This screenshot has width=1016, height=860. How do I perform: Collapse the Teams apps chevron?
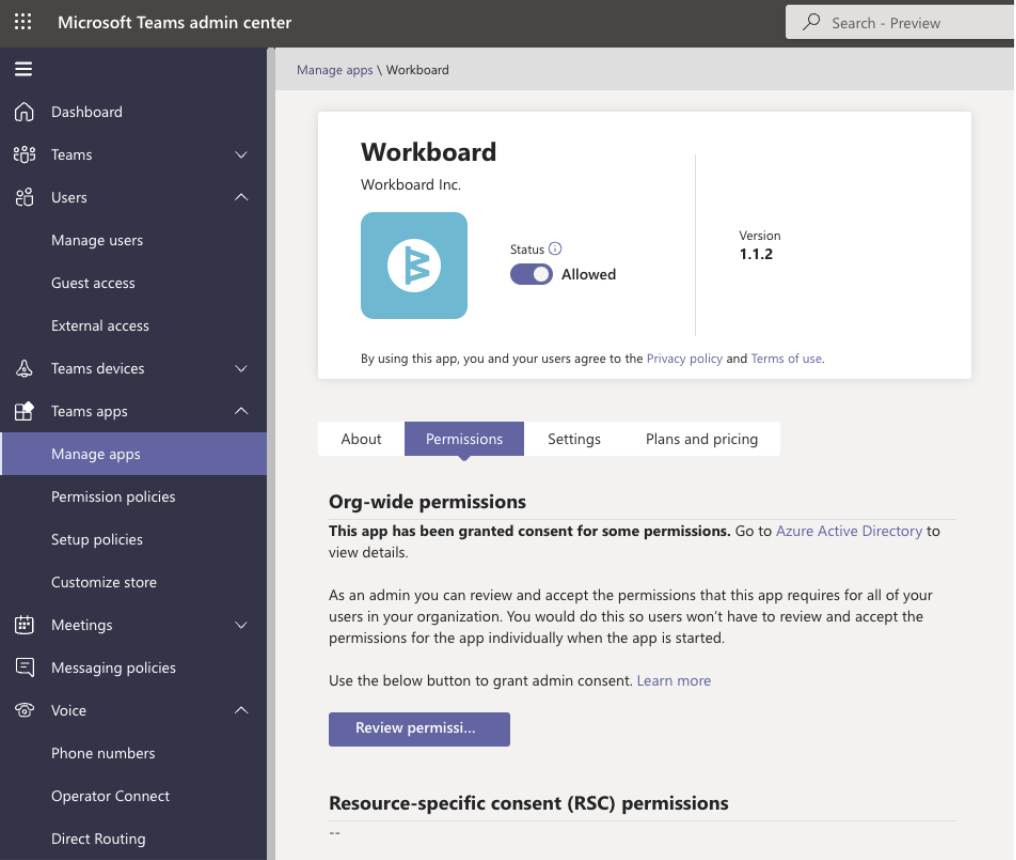click(x=241, y=411)
